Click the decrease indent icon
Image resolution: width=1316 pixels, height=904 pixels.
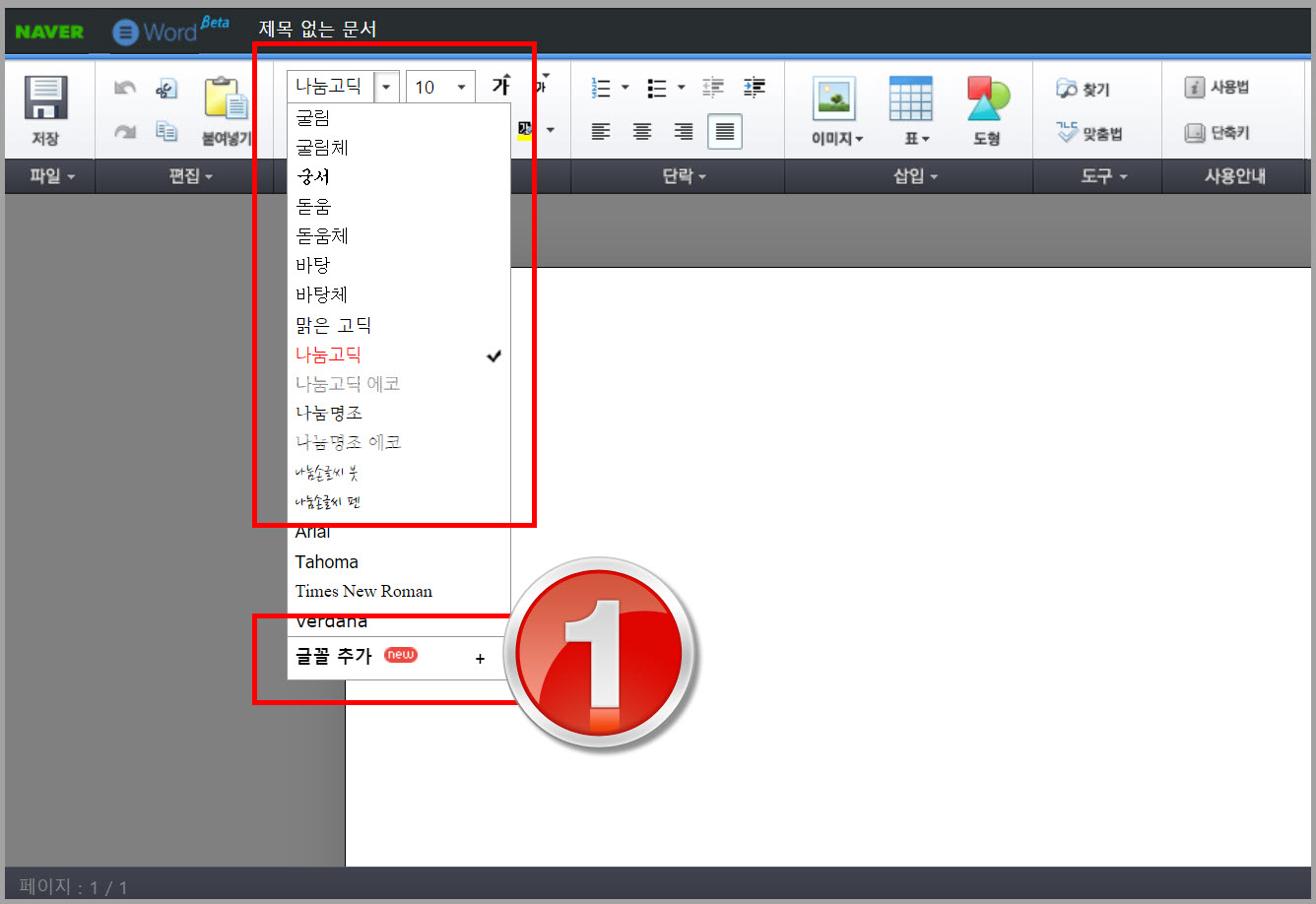[713, 88]
